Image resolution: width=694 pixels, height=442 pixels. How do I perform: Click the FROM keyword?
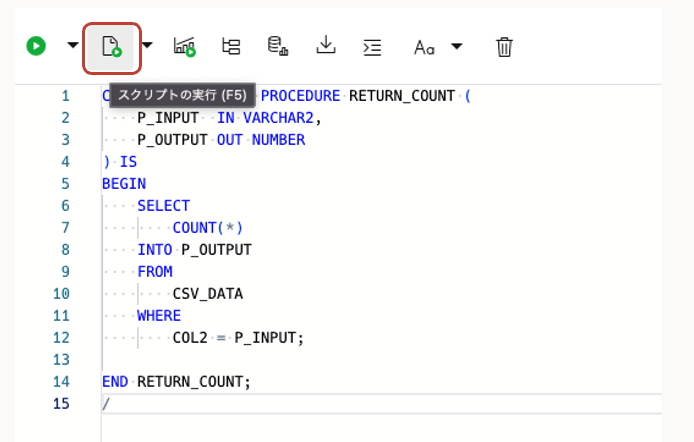[x=154, y=272]
